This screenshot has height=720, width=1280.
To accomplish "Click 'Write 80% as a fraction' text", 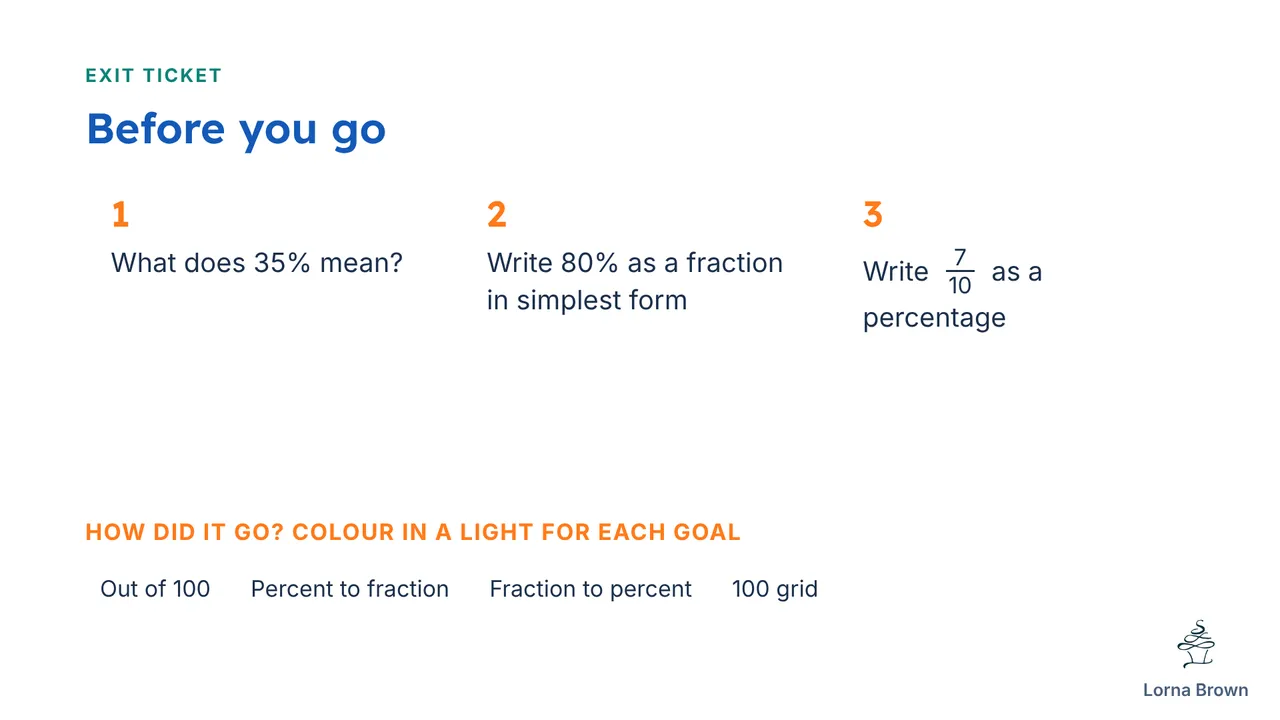I will (635, 263).
